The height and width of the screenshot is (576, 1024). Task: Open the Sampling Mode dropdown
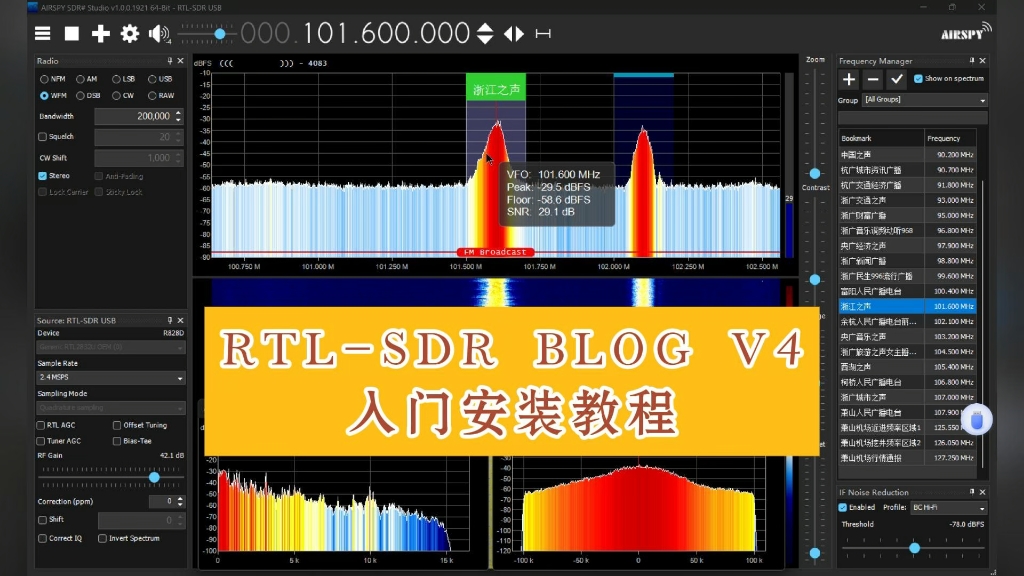click(x=111, y=408)
